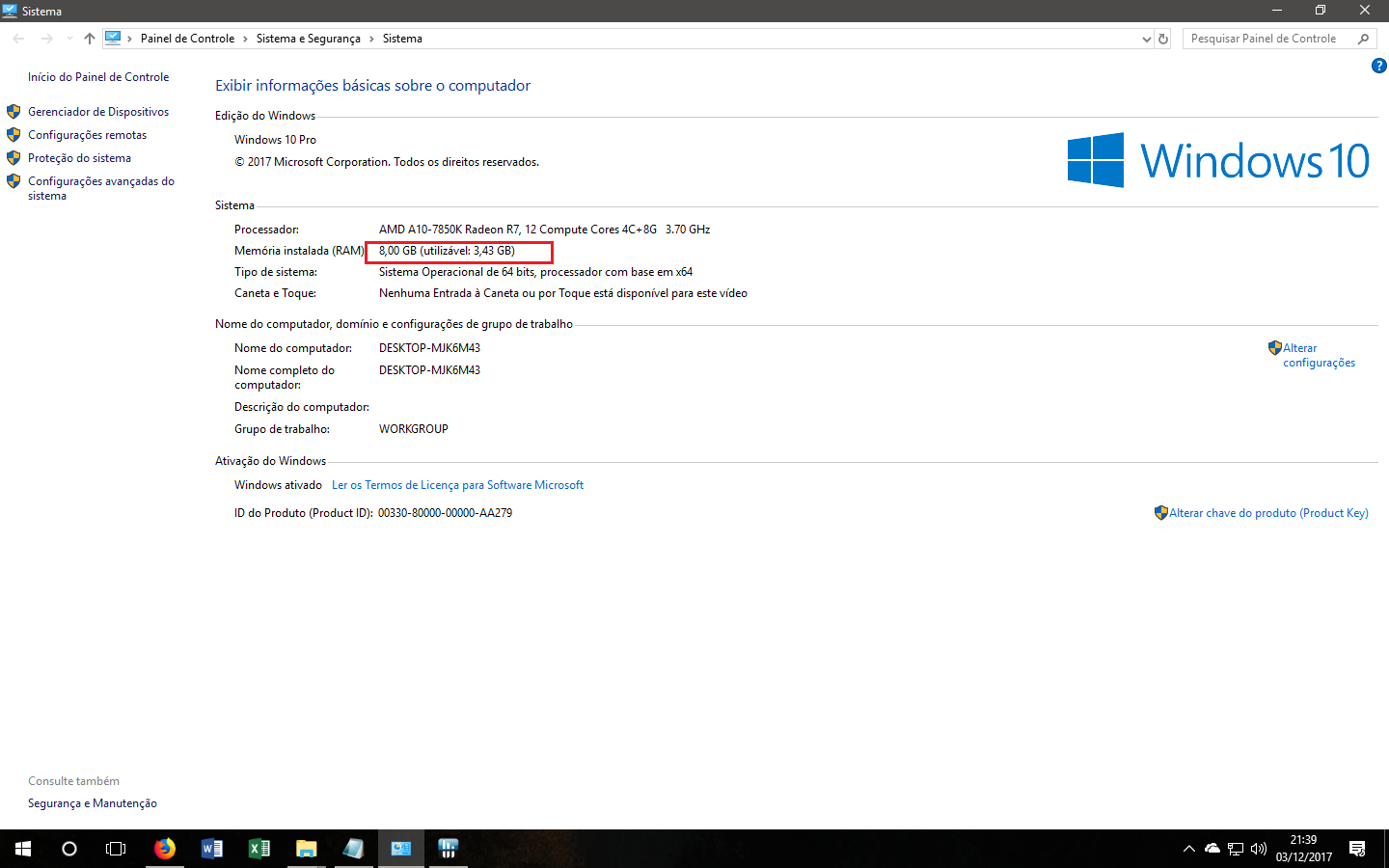1389x868 pixels.
Task: Read the Microsoft software license terms
Action: tap(457, 485)
